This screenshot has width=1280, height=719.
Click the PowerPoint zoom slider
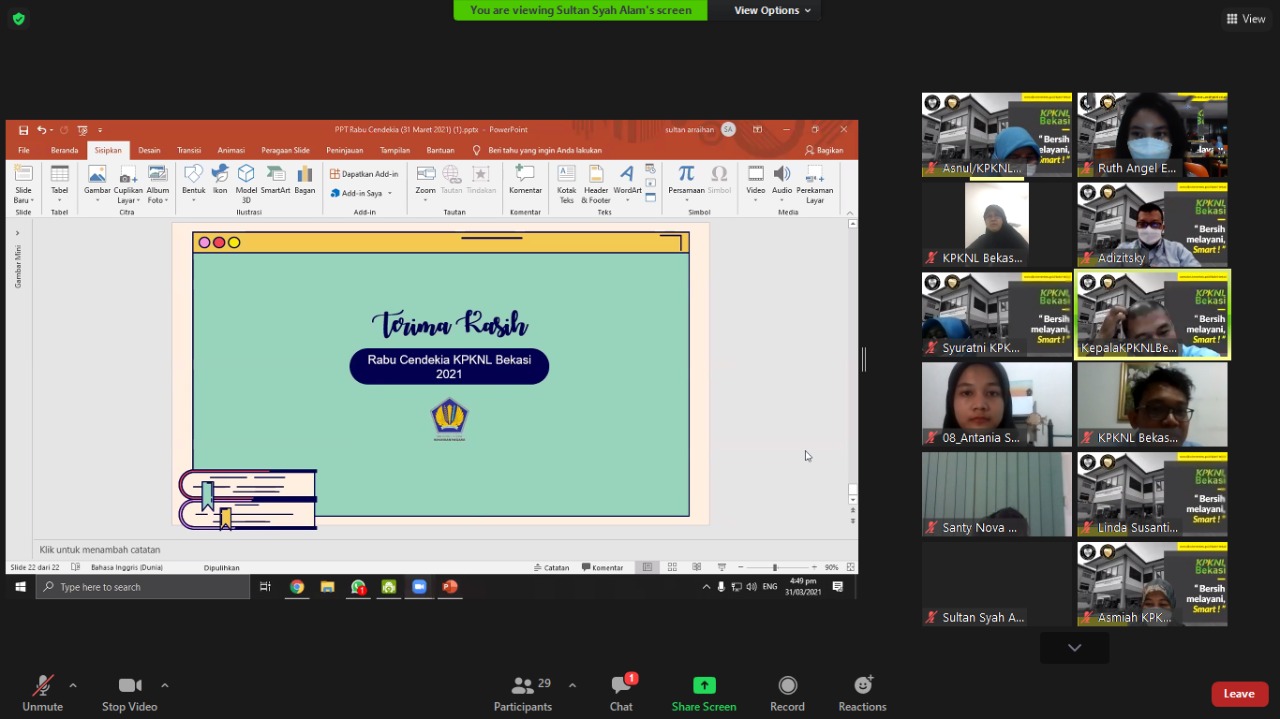click(775, 567)
